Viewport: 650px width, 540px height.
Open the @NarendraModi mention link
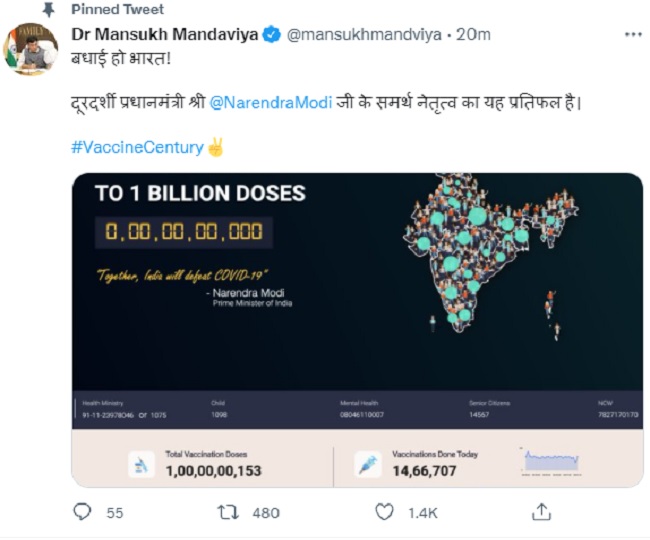pyautogui.click(x=271, y=102)
